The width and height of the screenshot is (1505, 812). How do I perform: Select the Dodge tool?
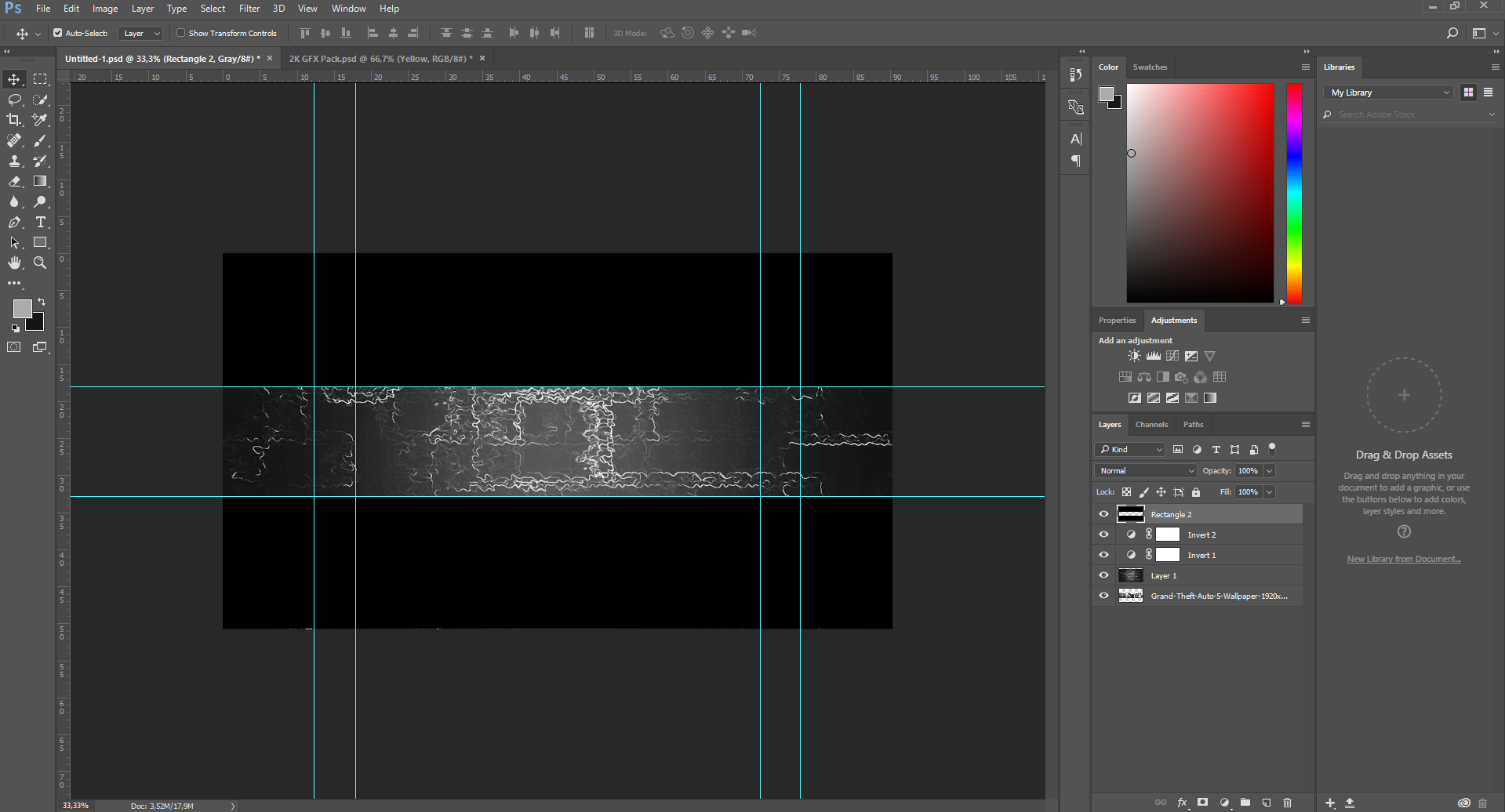(x=40, y=201)
